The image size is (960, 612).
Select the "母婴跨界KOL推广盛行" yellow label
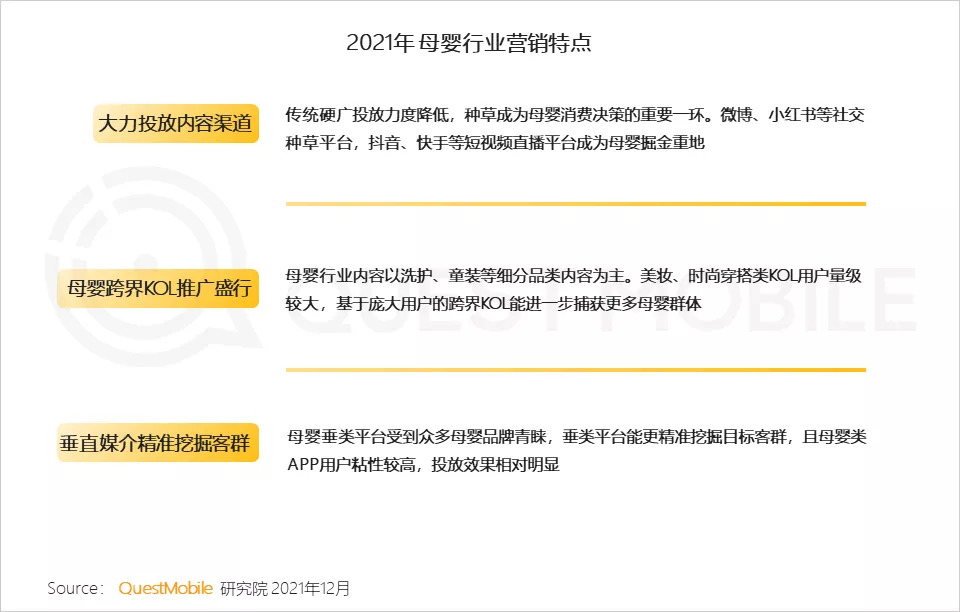(158, 290)
